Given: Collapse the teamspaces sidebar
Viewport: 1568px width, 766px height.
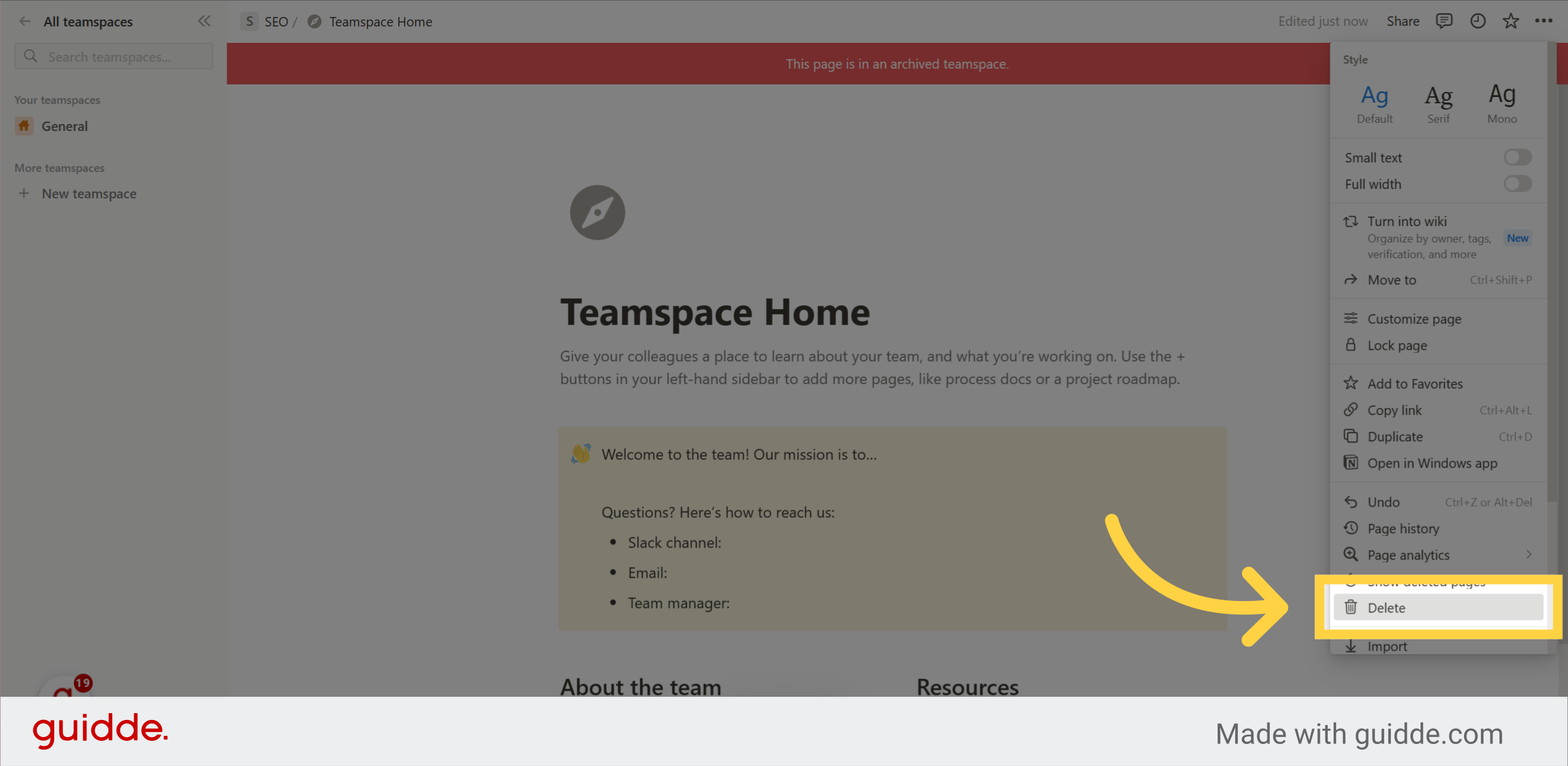Looking at the screenshot, I should (204, 21).
